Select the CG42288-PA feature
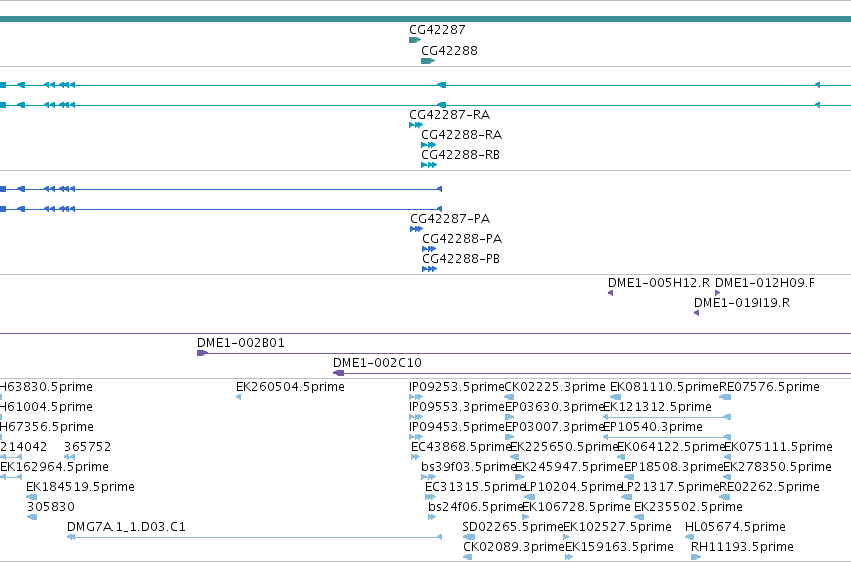Image resolution: width=851 pixels, height=562 pixels. click(429, 249)
